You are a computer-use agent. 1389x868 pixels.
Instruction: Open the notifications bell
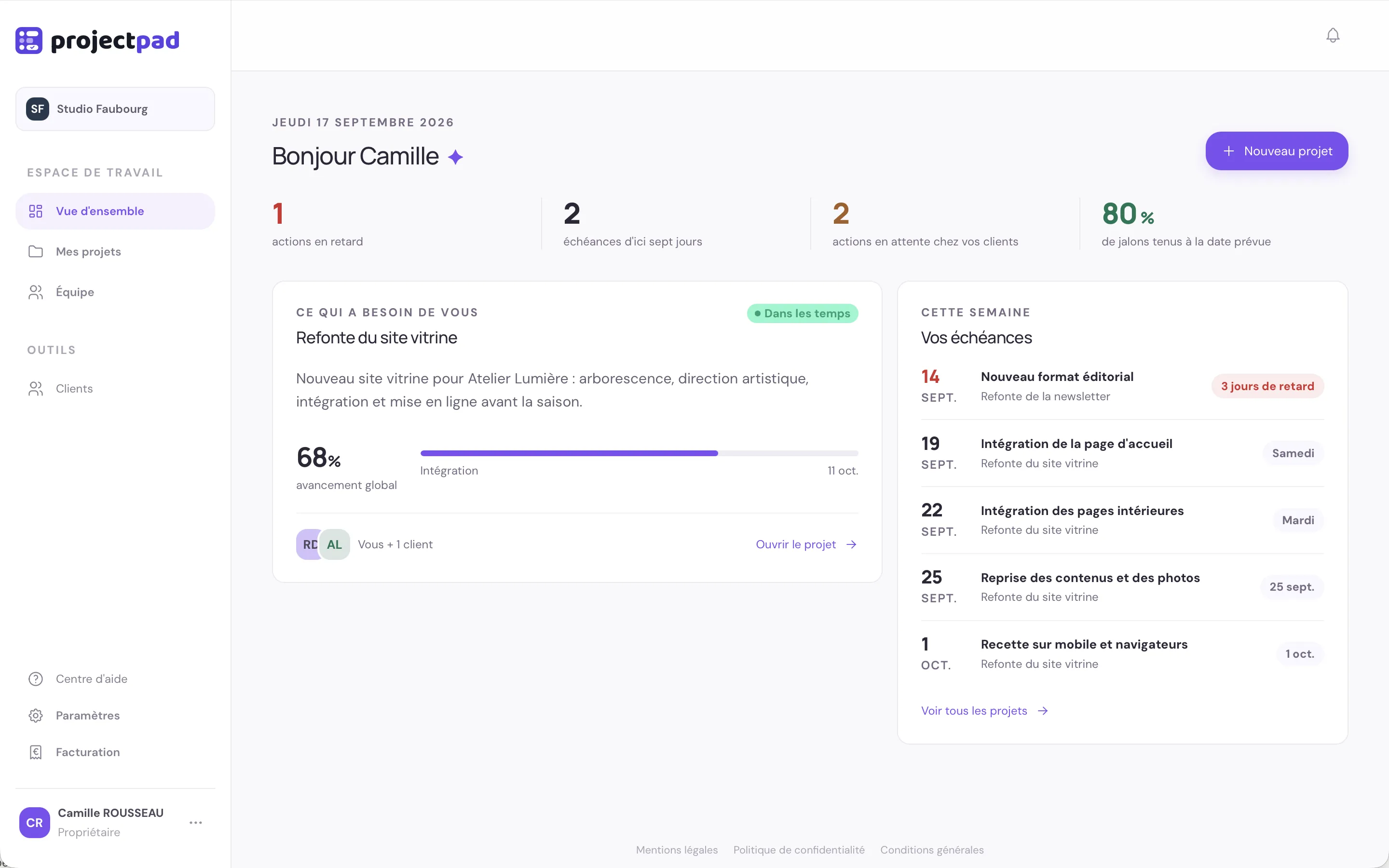tap(1333, 36)
